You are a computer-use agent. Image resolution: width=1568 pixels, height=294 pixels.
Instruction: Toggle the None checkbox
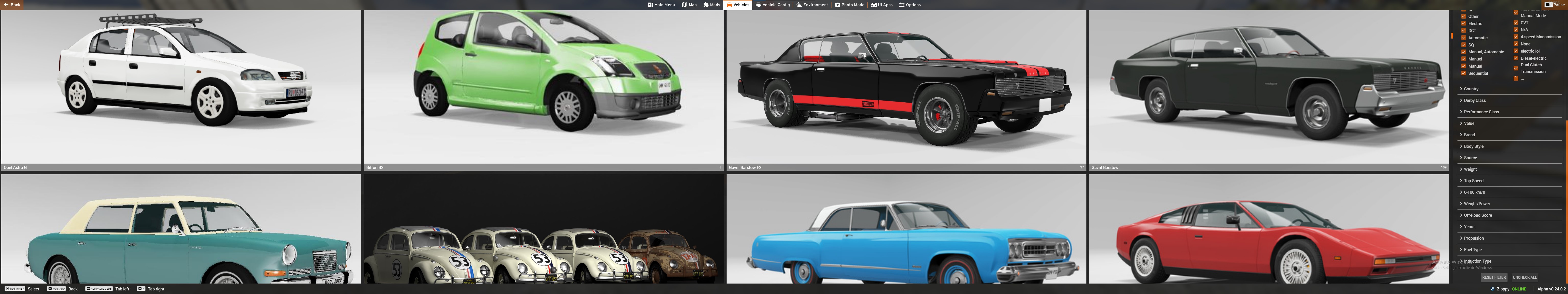tap(1516, 44)
